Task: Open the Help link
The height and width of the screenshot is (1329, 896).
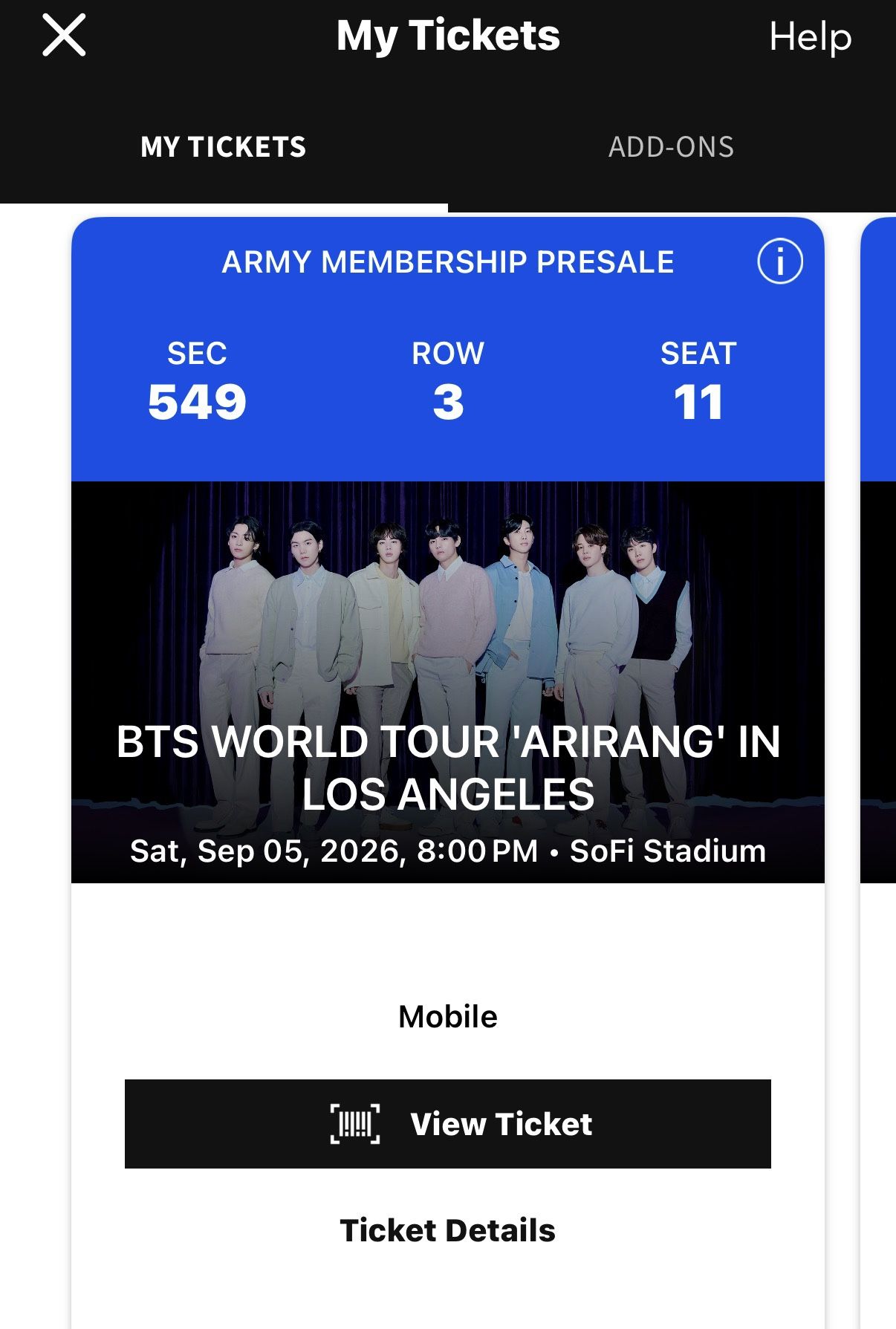Action: pos(810,36)
